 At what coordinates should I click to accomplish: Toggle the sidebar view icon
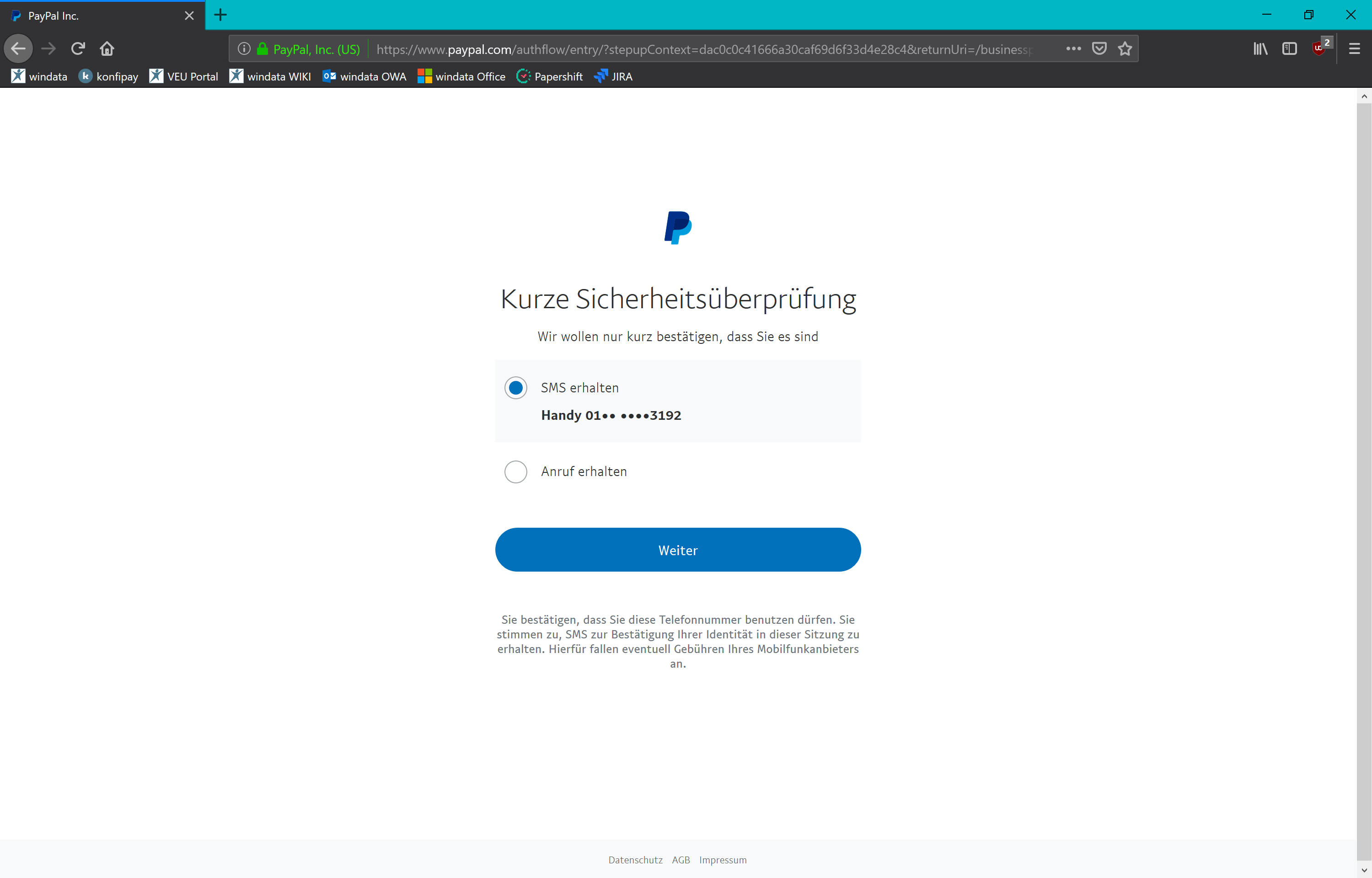coord(1289,49)
